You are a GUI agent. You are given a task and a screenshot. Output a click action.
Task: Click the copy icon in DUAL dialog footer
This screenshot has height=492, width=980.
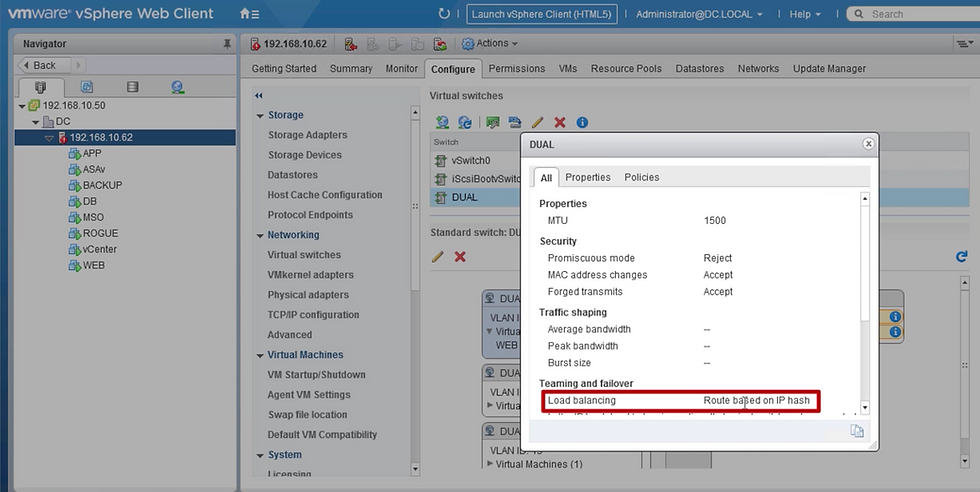coord(857,431)
